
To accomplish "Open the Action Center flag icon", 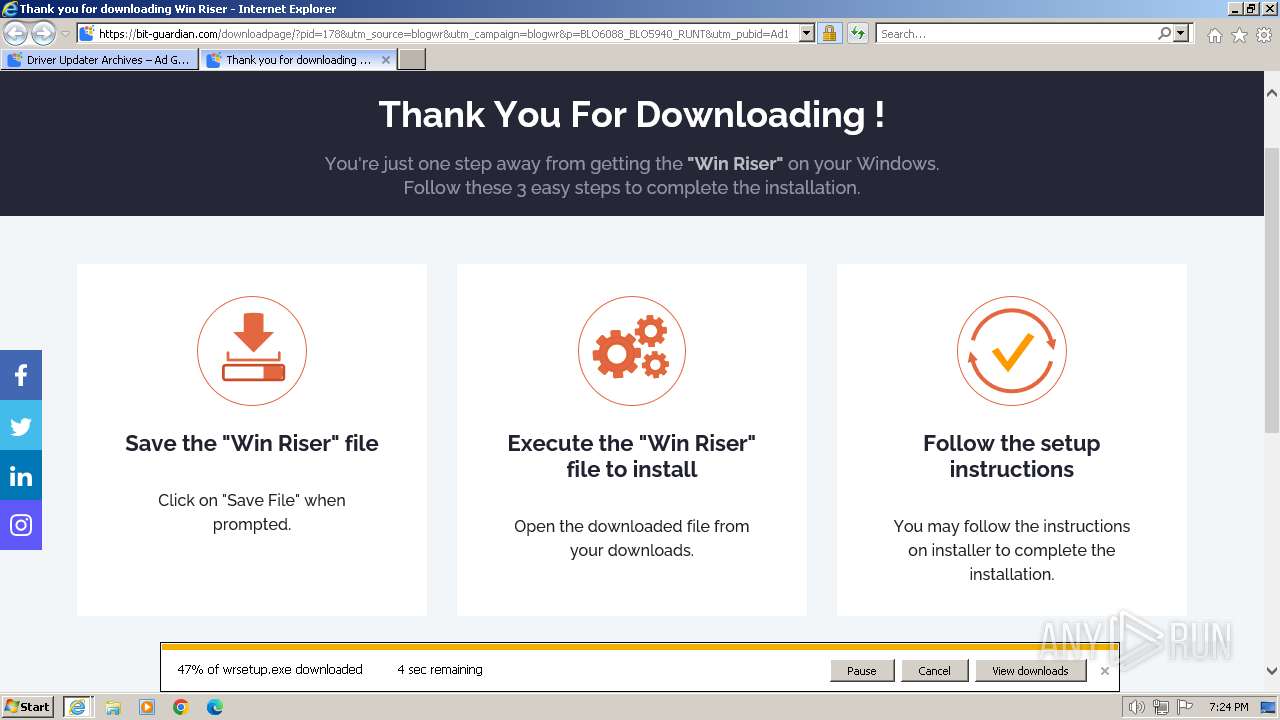I will [1185, 707].
